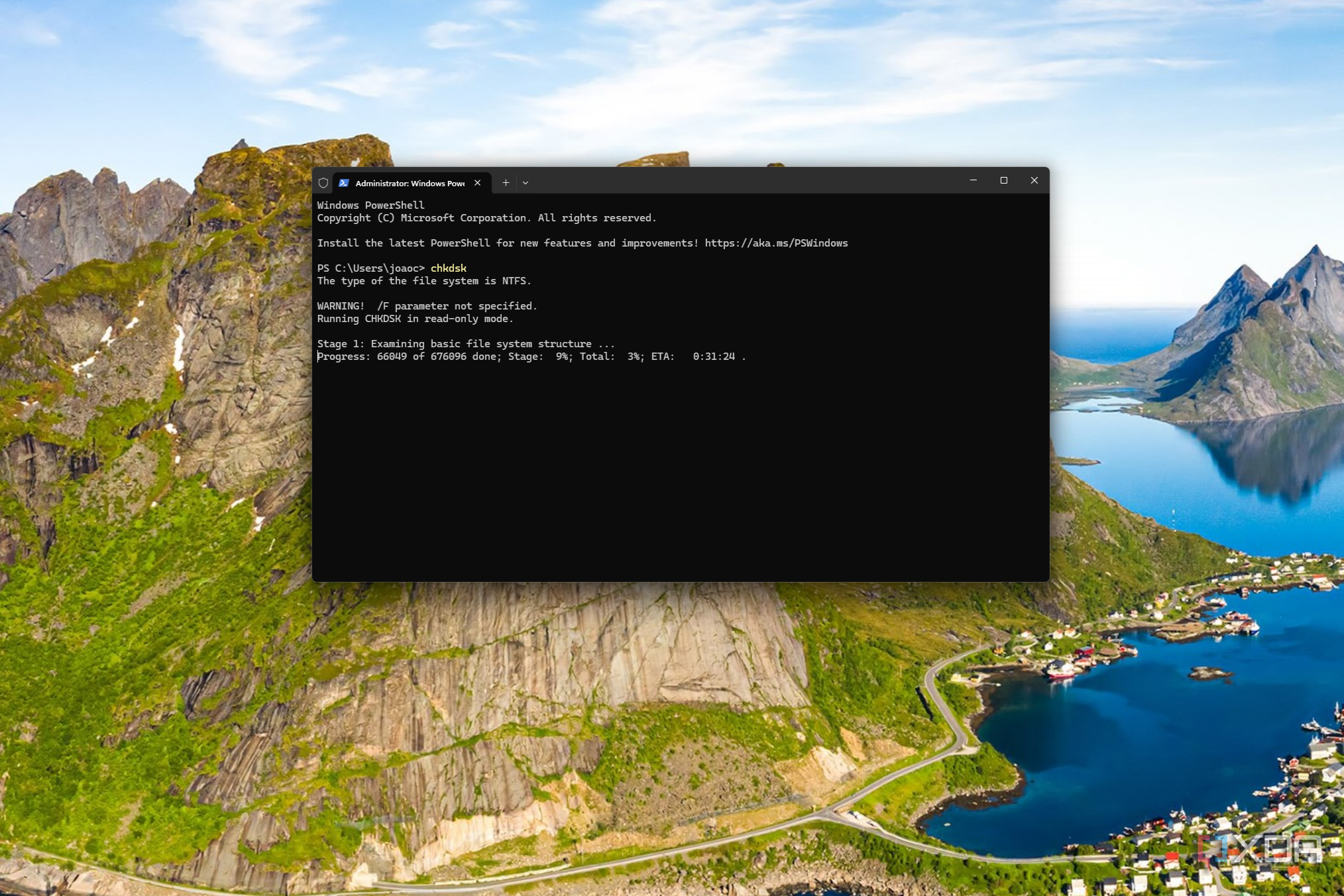This screenshot has height=896, width=1344.
Task: Click the blinking cursor before the Progress line
Action: [x=319, y=356]
